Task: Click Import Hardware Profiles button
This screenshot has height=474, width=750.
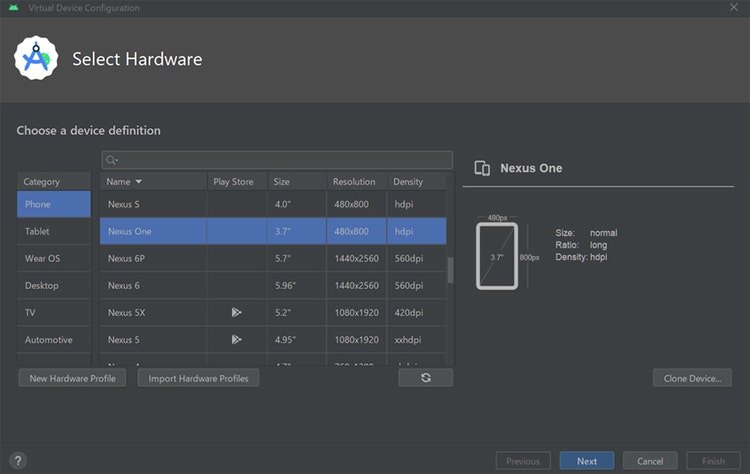Action: (199, 378)
